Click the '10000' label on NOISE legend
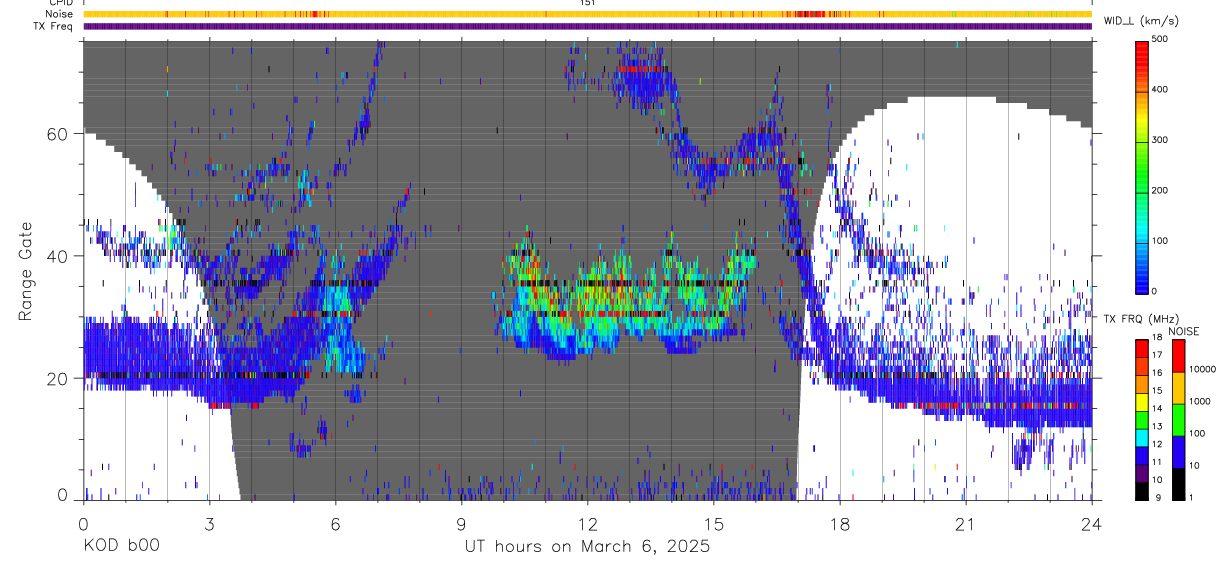The width and height of the screenshot is (1228, 567). pyautogui.click(x=1202, y=370)
